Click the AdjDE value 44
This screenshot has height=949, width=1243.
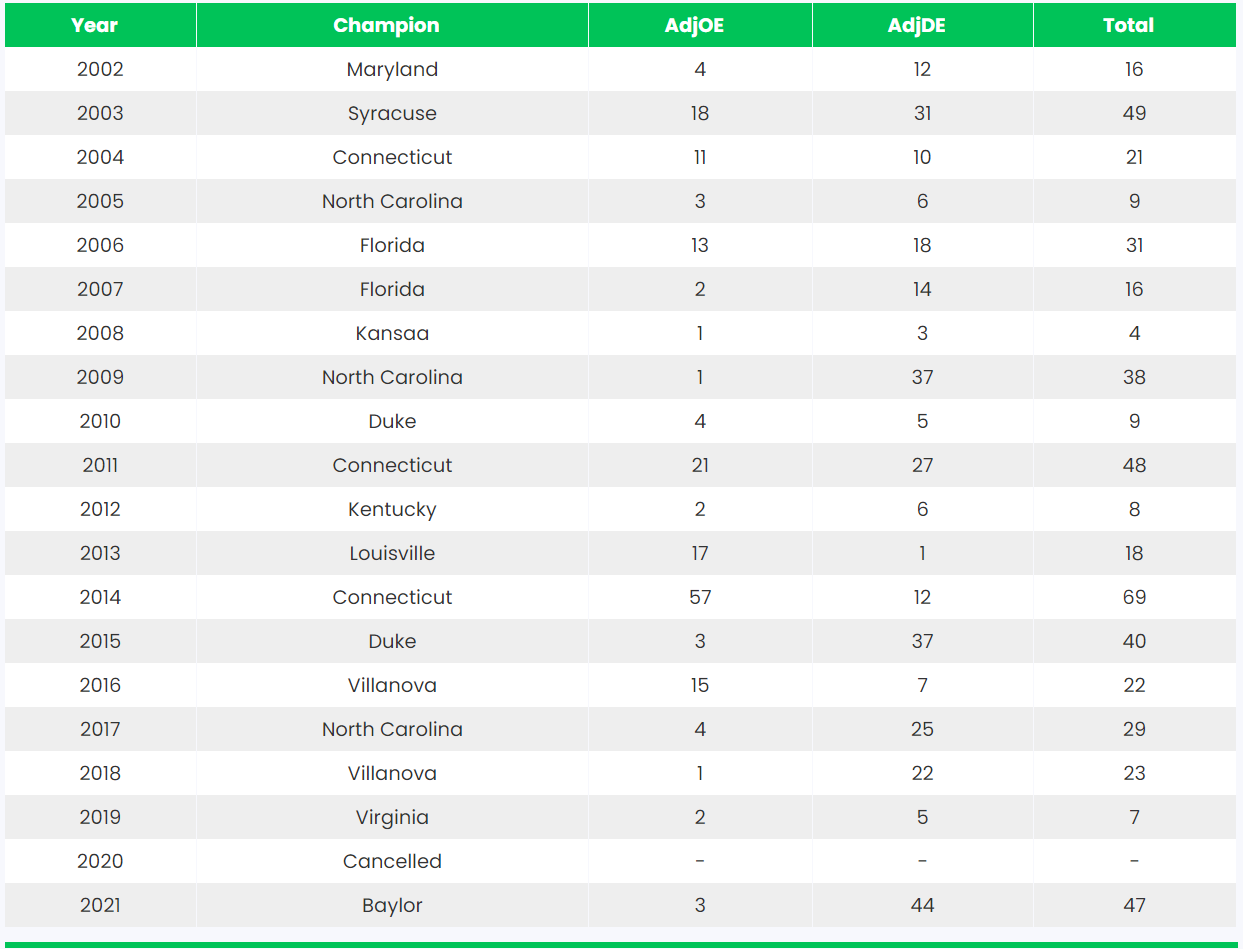click(922, 905)
